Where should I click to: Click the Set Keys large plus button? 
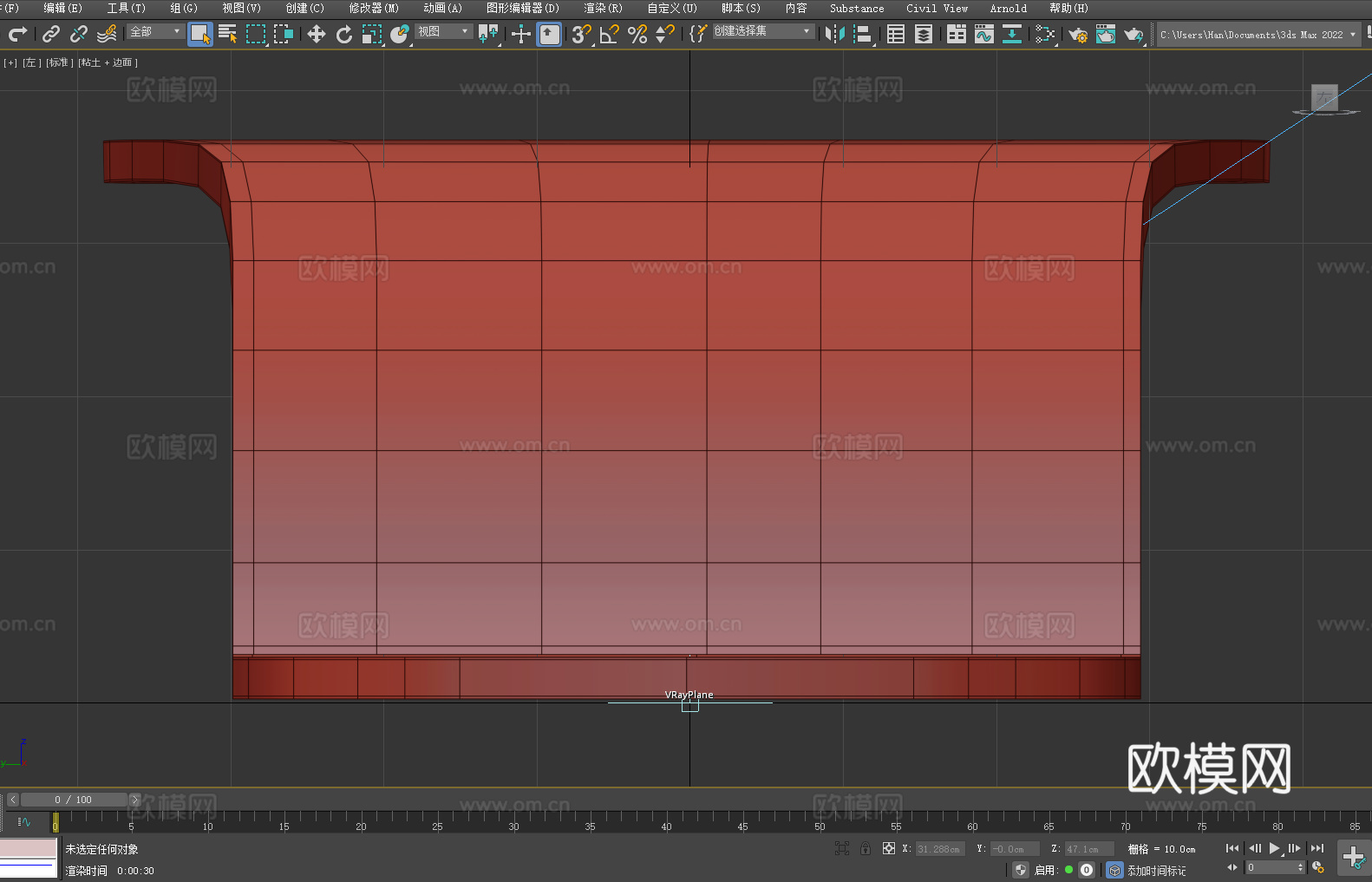pyautogui.click(x=1354, y=858)
